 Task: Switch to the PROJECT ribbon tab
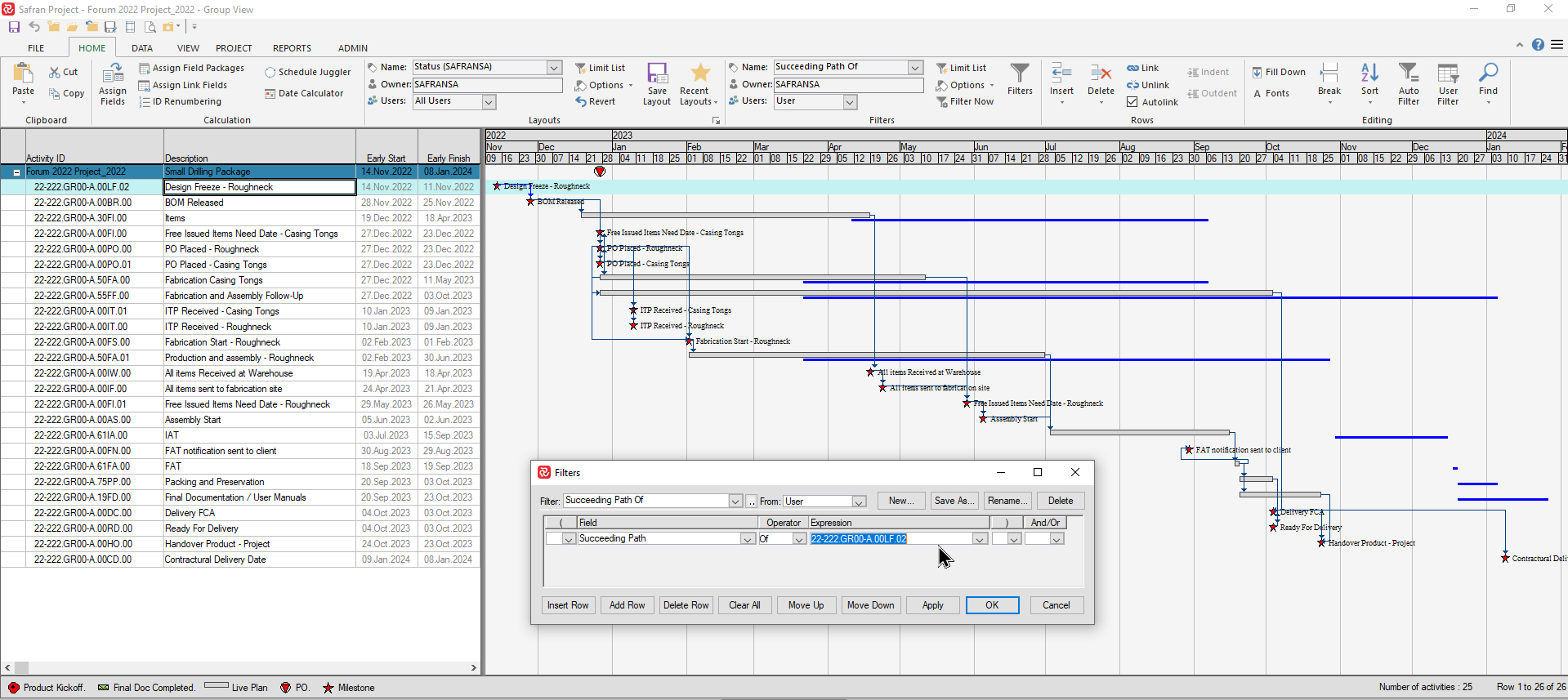[234, 48]
